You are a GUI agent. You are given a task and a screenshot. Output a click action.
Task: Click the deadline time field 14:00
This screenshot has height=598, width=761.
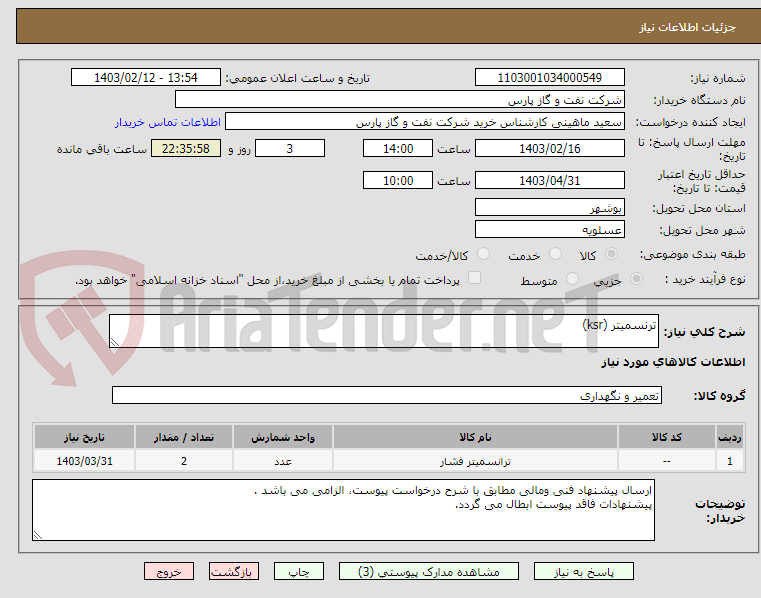click(398, 148)
